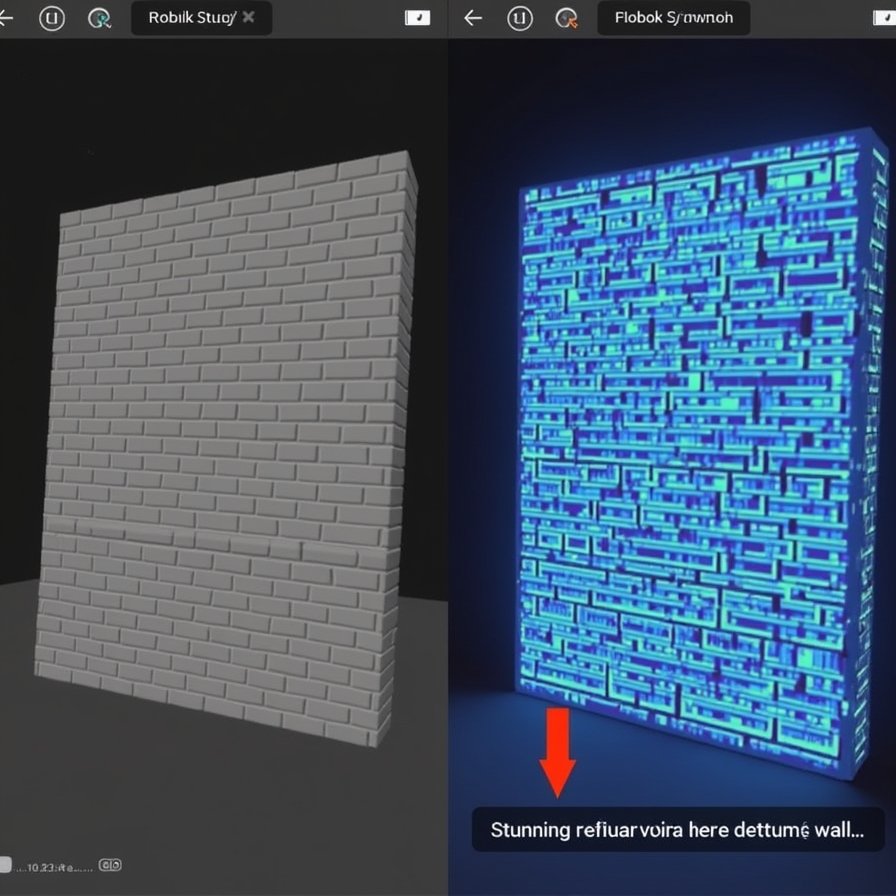Switch to the Flobok Sýrwnoh tab
Screen dimensions: 896x896
pyautogui.click(x=673, y=18)
